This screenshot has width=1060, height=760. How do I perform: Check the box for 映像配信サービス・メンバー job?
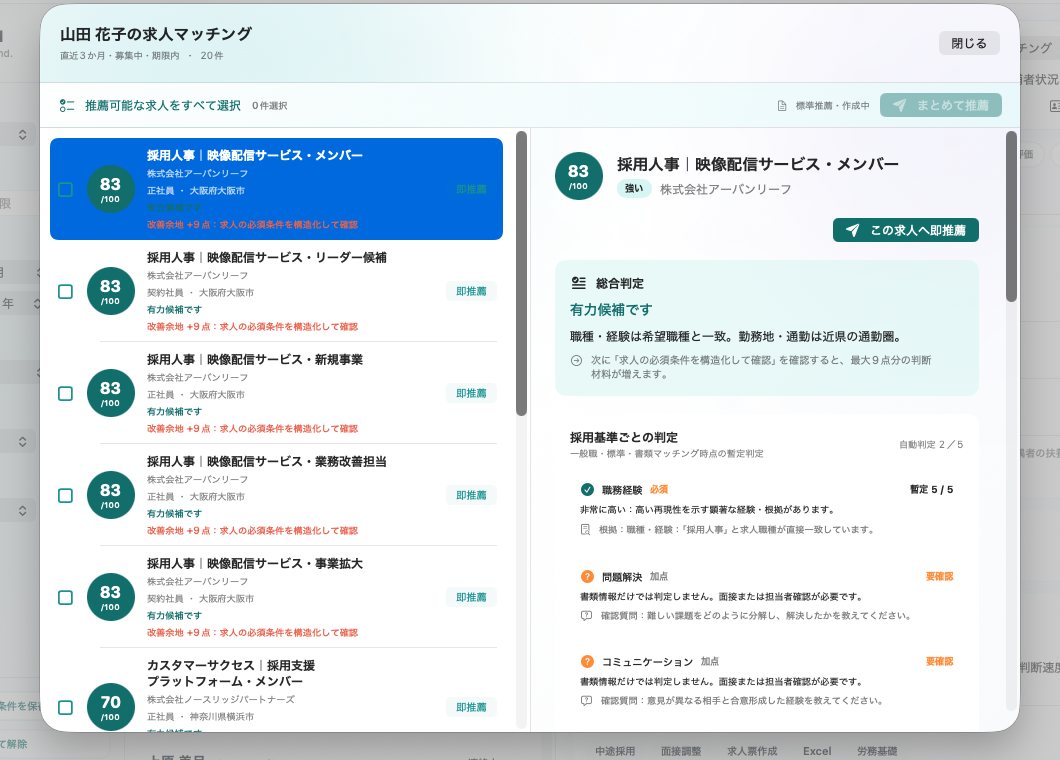pos(66,189)
